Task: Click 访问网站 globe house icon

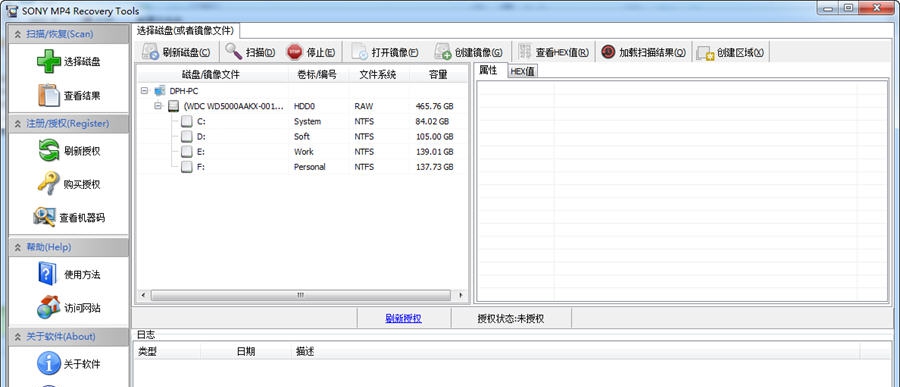Action: point(49,308)
